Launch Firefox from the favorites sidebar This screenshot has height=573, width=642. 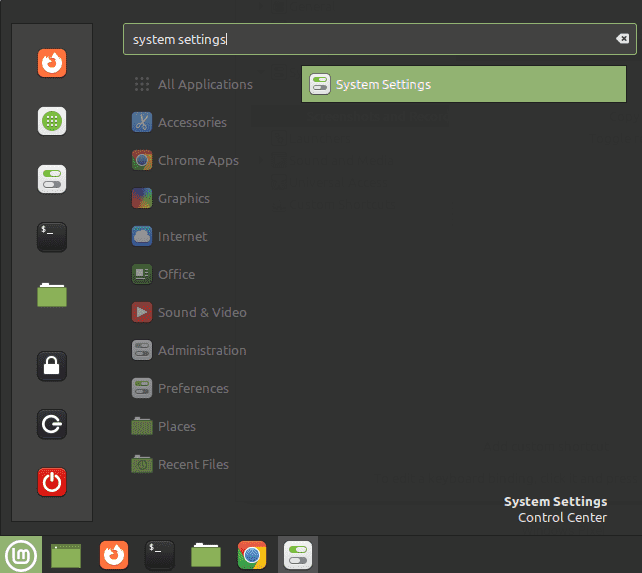(52, 63)
